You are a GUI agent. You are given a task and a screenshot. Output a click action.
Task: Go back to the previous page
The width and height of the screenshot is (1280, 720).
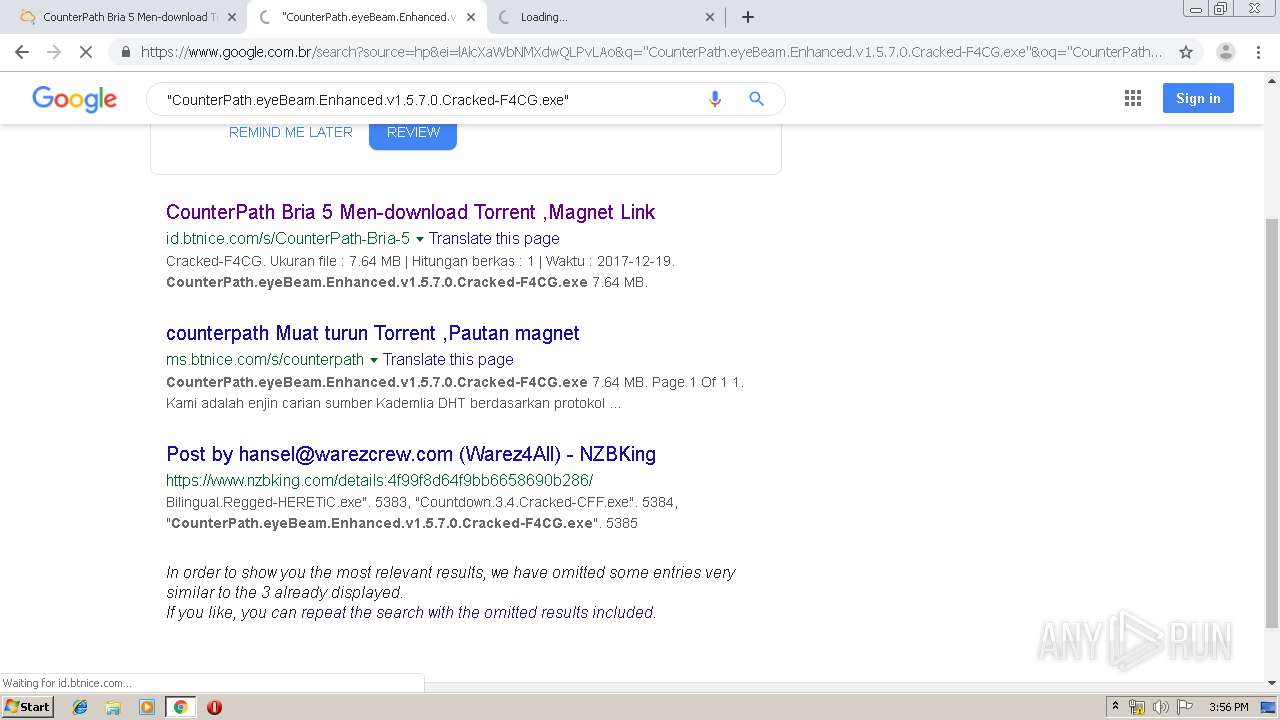(22, 52)
